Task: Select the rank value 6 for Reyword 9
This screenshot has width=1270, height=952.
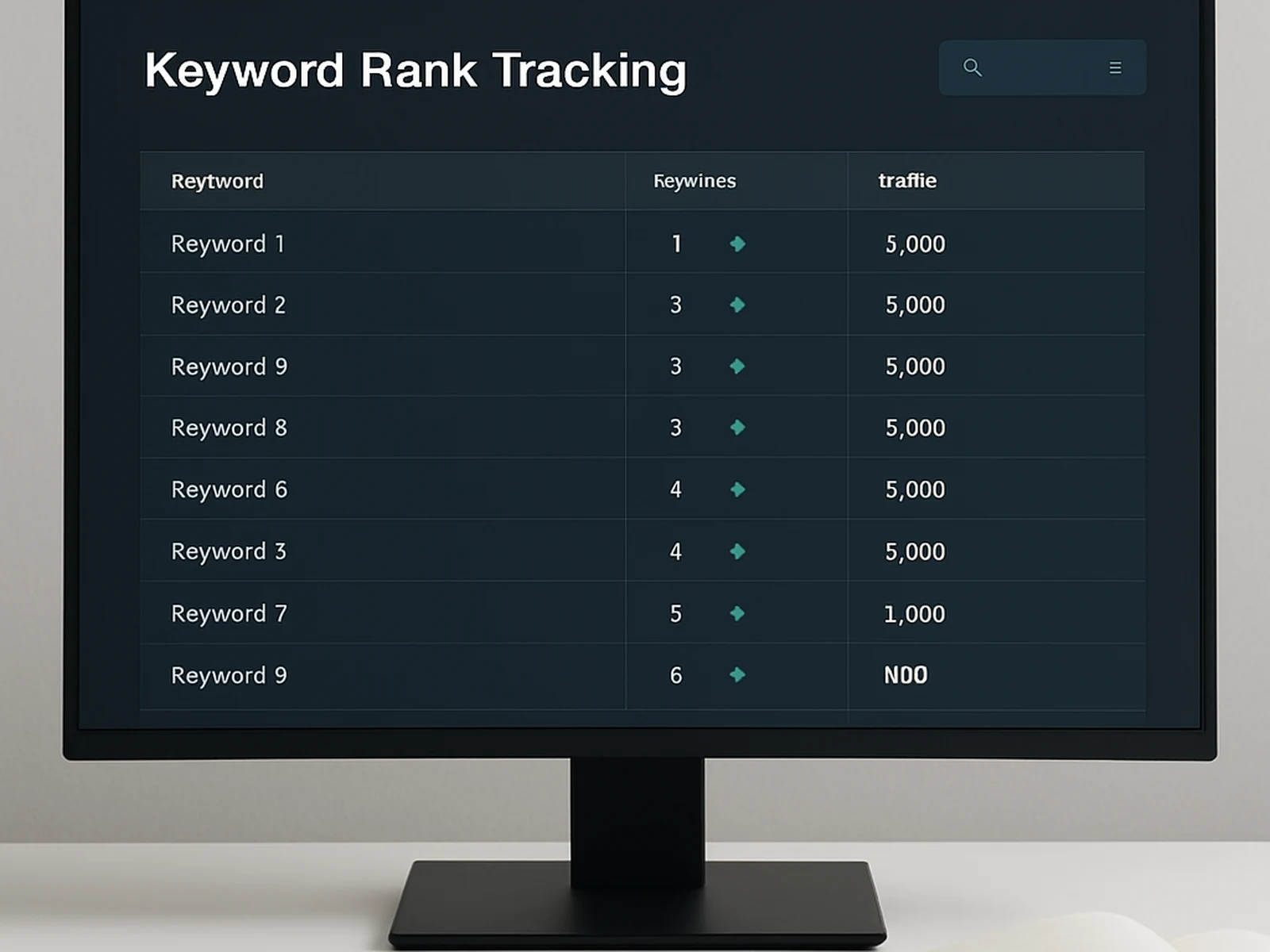Action: 675,674
